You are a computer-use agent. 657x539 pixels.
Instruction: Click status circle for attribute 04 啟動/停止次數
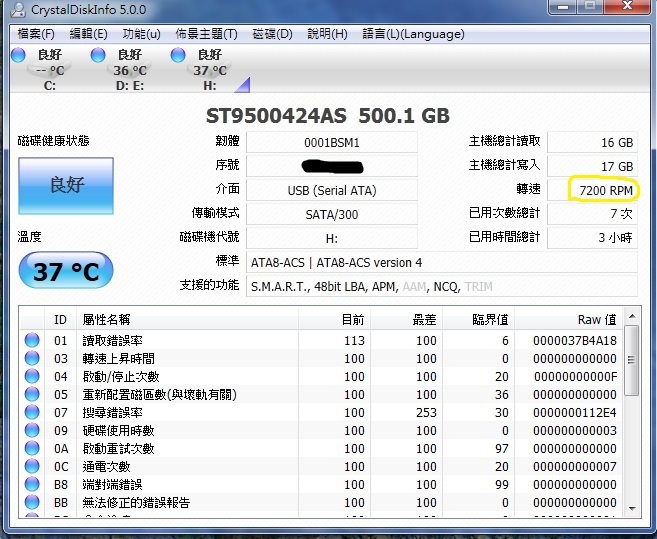32,376
